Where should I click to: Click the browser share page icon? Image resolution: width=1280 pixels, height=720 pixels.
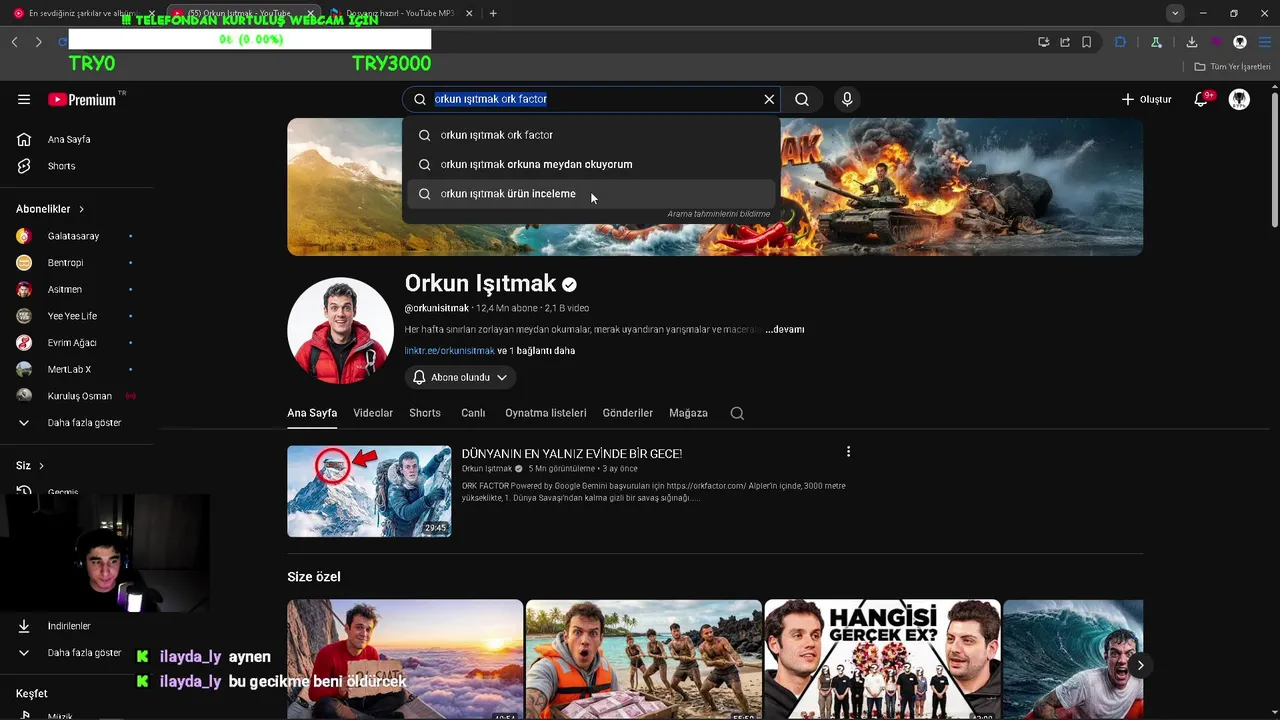pos(1065,42)
